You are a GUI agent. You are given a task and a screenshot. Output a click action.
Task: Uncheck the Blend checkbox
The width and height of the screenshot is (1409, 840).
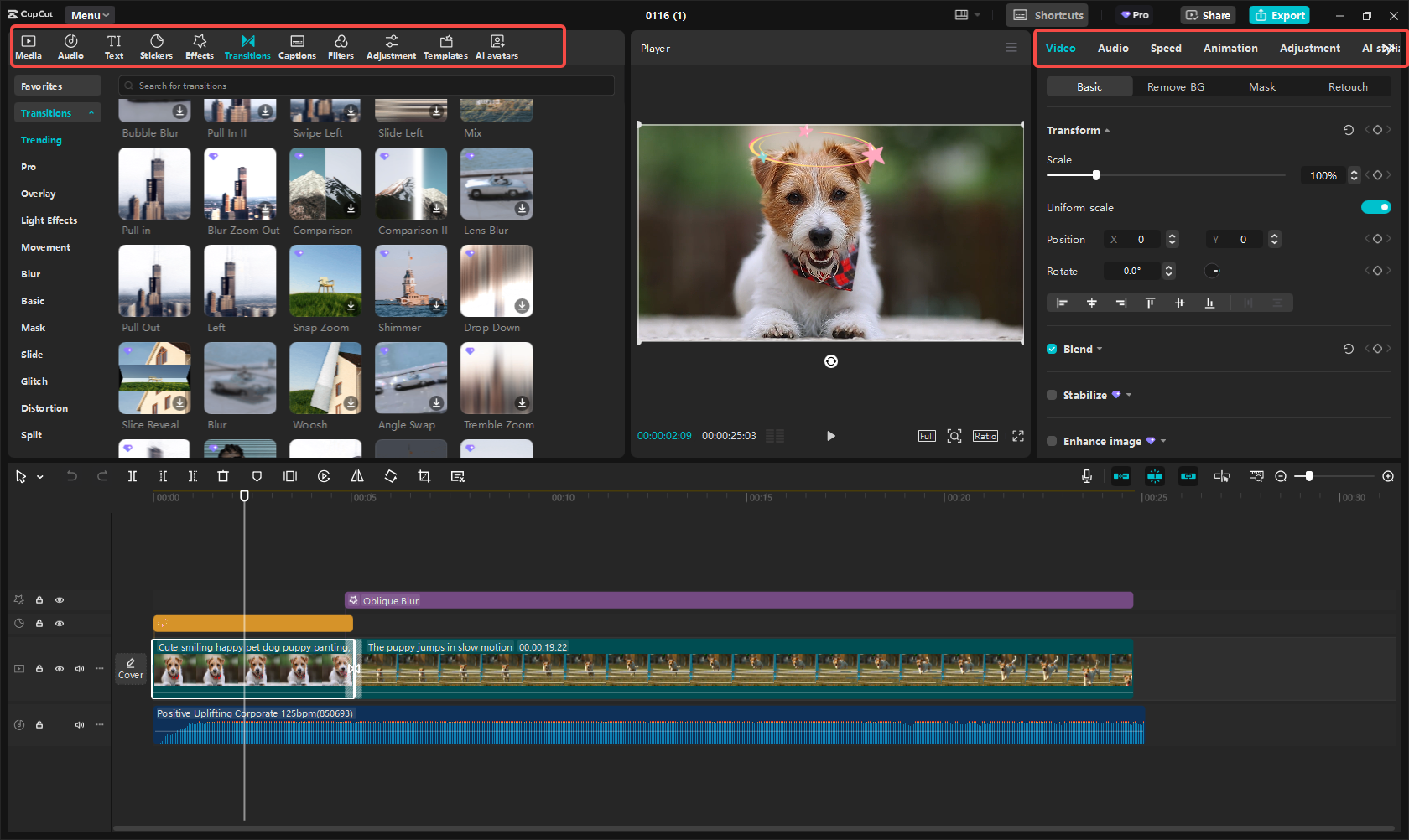pyautogui.click(x=1052, y=349)
